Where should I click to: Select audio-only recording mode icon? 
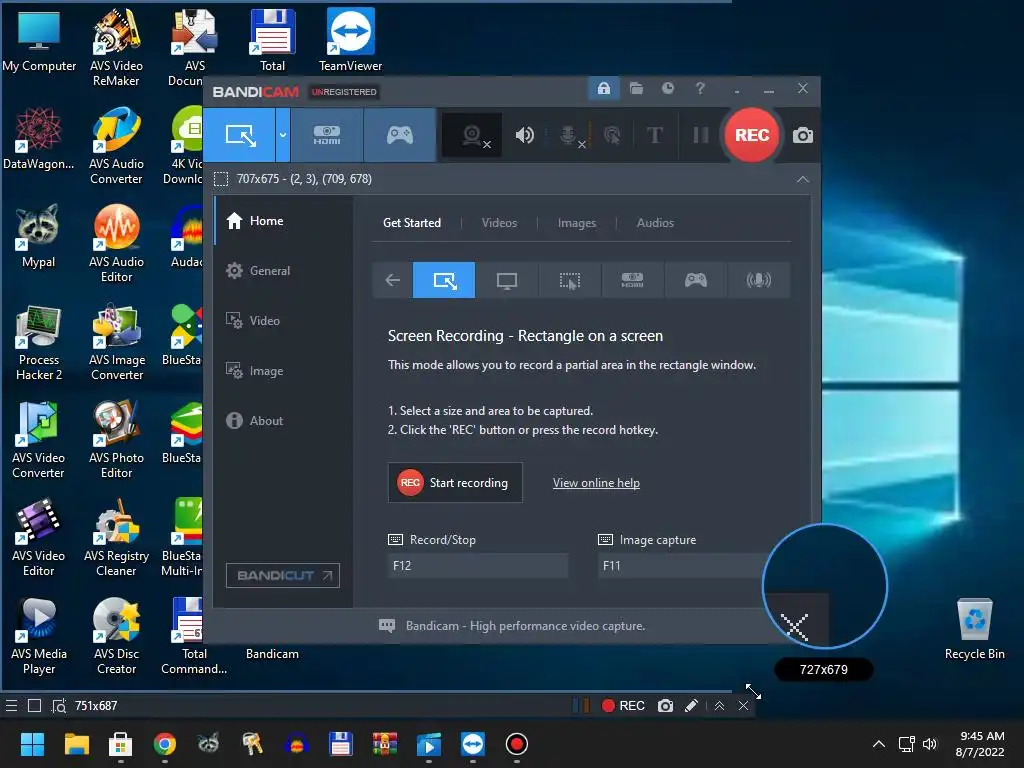758,280
